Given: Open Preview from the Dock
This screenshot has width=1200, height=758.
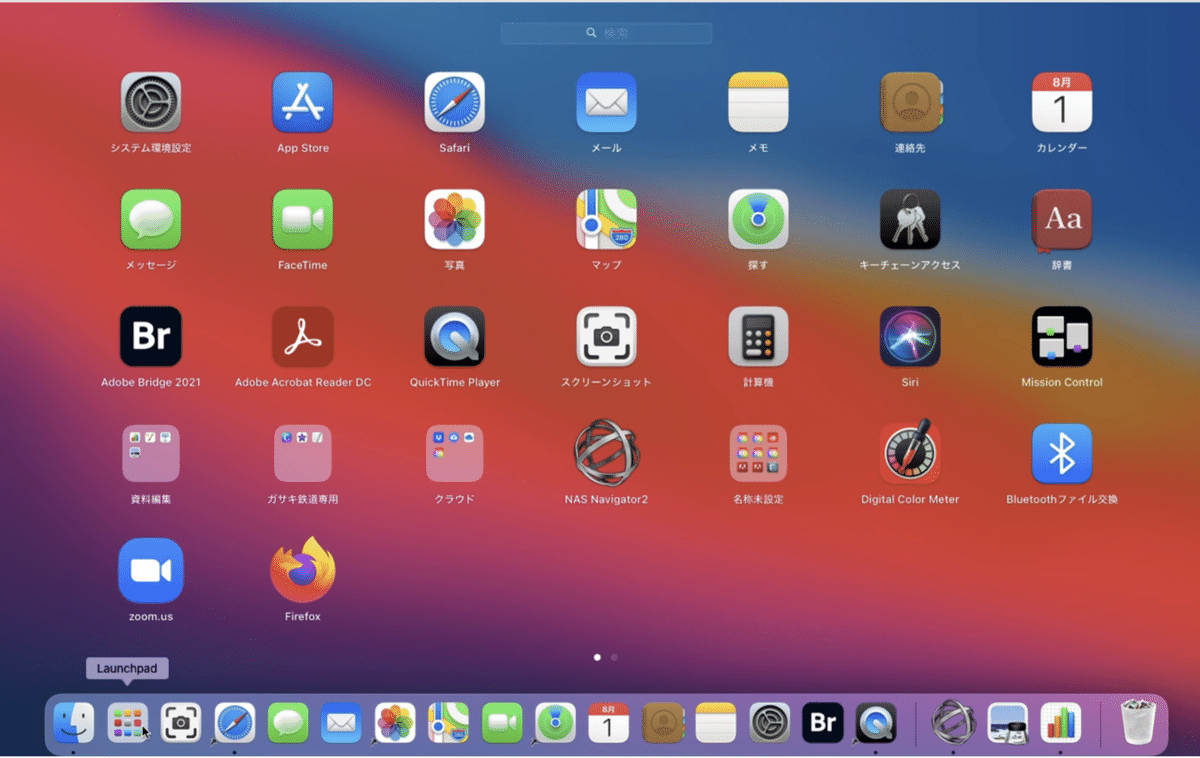Looking at the screenshot, I should pos(1007,722).
